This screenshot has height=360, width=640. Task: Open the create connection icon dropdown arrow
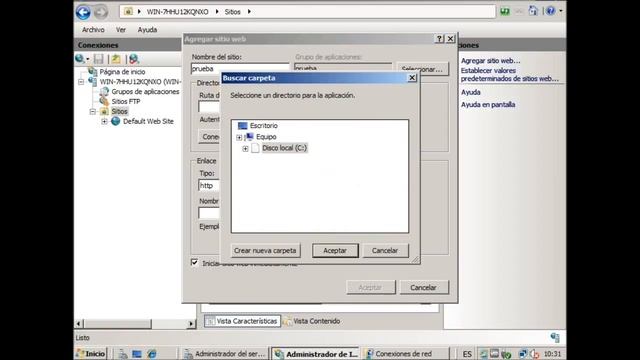point(87,60)
